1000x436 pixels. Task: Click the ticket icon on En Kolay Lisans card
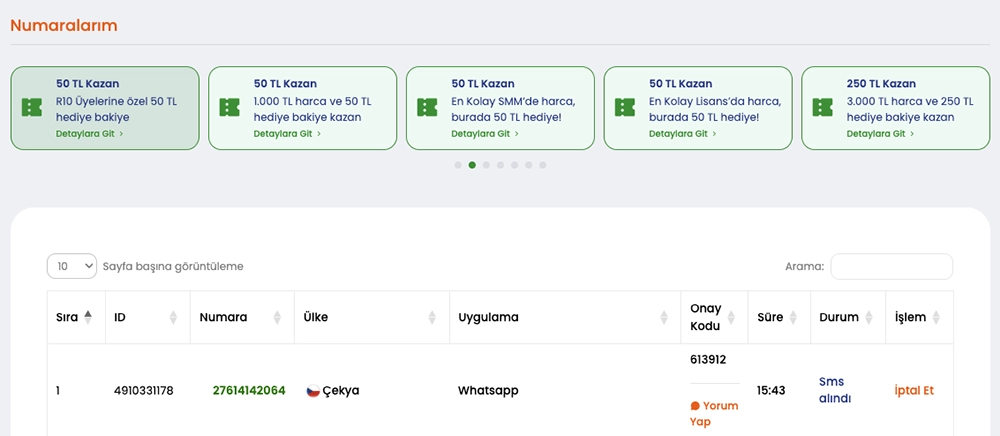pyautogui.click(x=625, y=108)
